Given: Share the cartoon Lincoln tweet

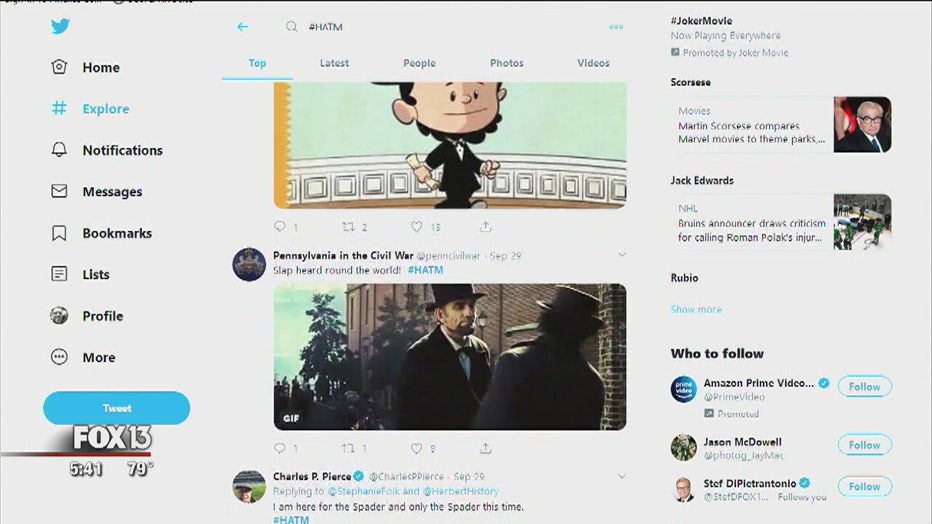Looking at the screenshot, I should [x=486, y=226].
